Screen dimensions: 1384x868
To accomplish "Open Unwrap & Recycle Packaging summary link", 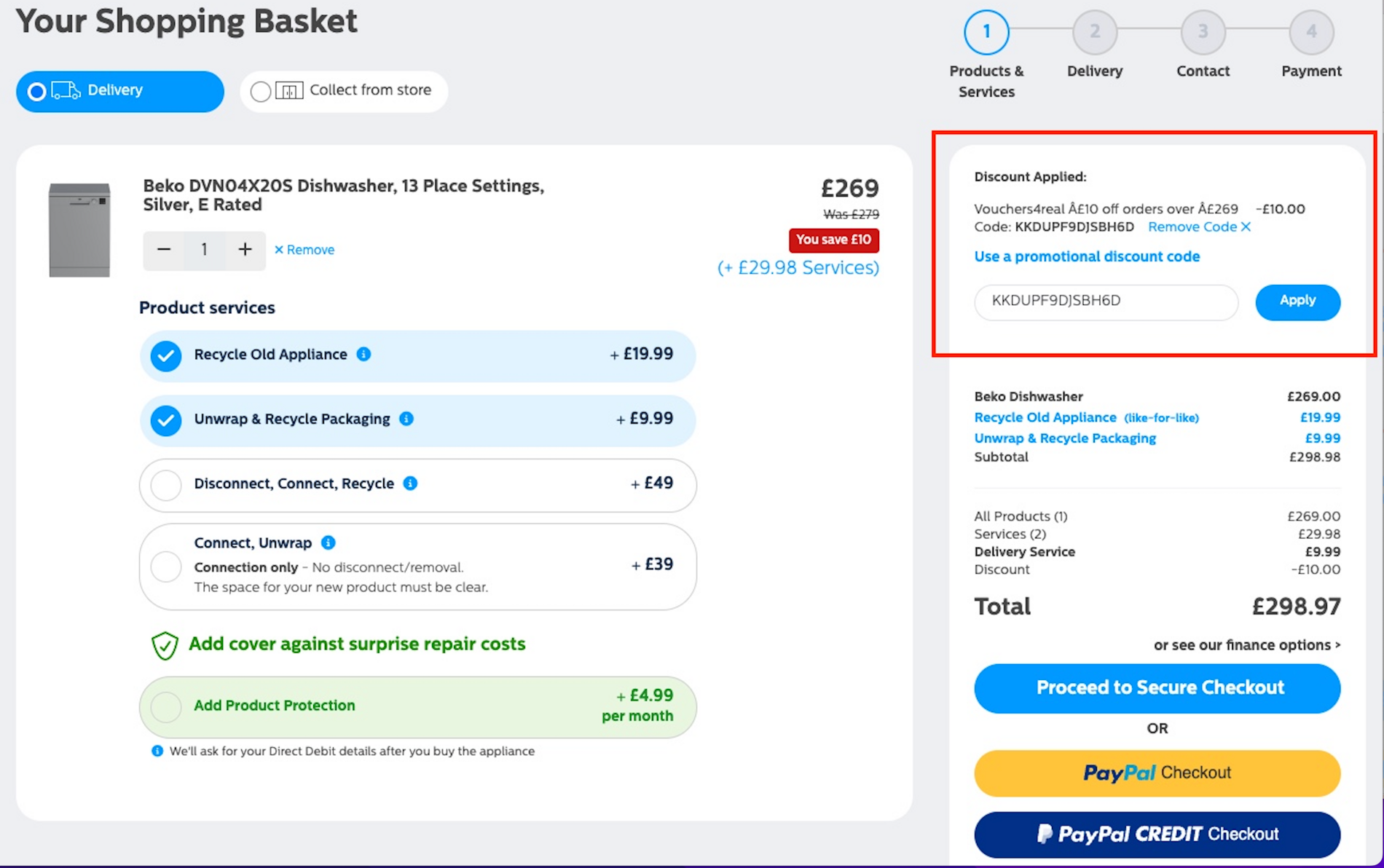I will click(x=1065, y=438).
